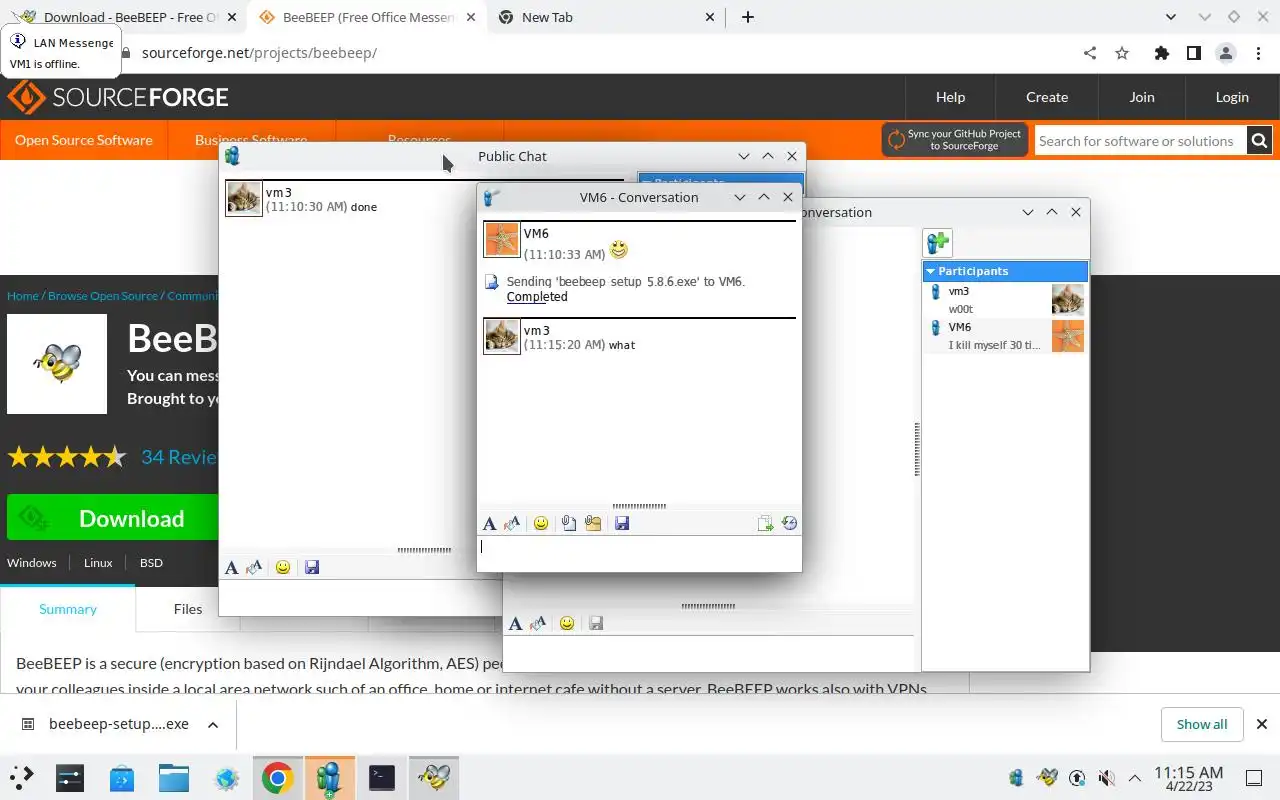Viewport: 1280px width, 800px height.
Task: Click the splitter handle above VM6 Conversation toolbar
Action: tap(639, 506)
